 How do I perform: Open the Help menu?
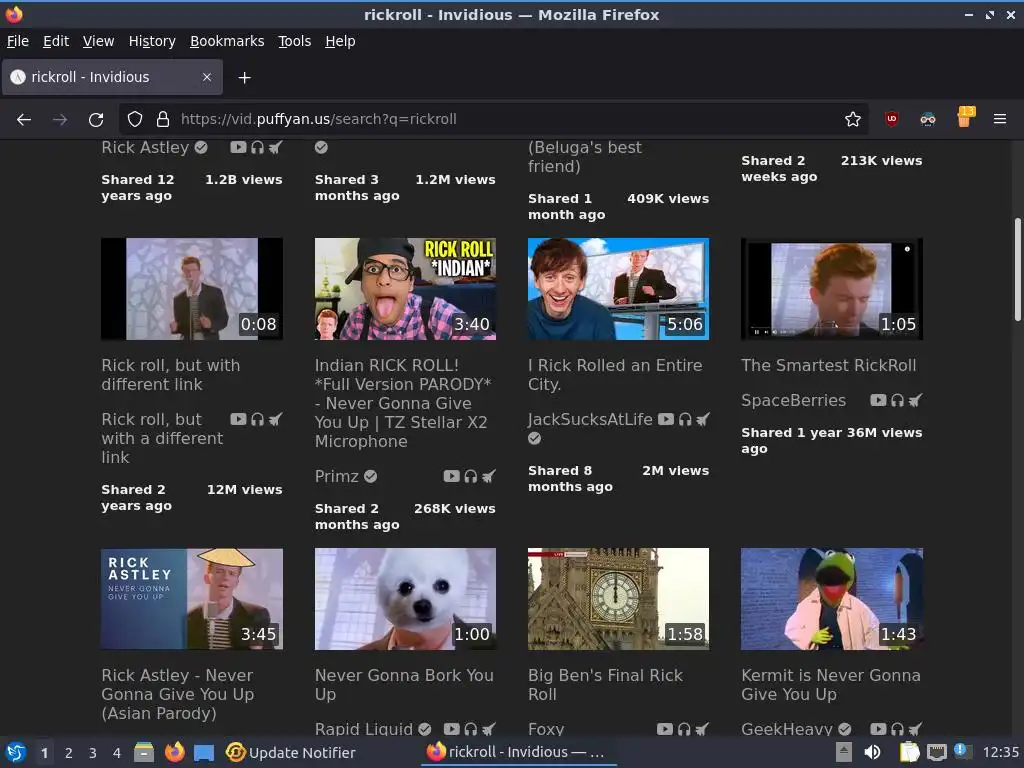[x=340, y=41]
